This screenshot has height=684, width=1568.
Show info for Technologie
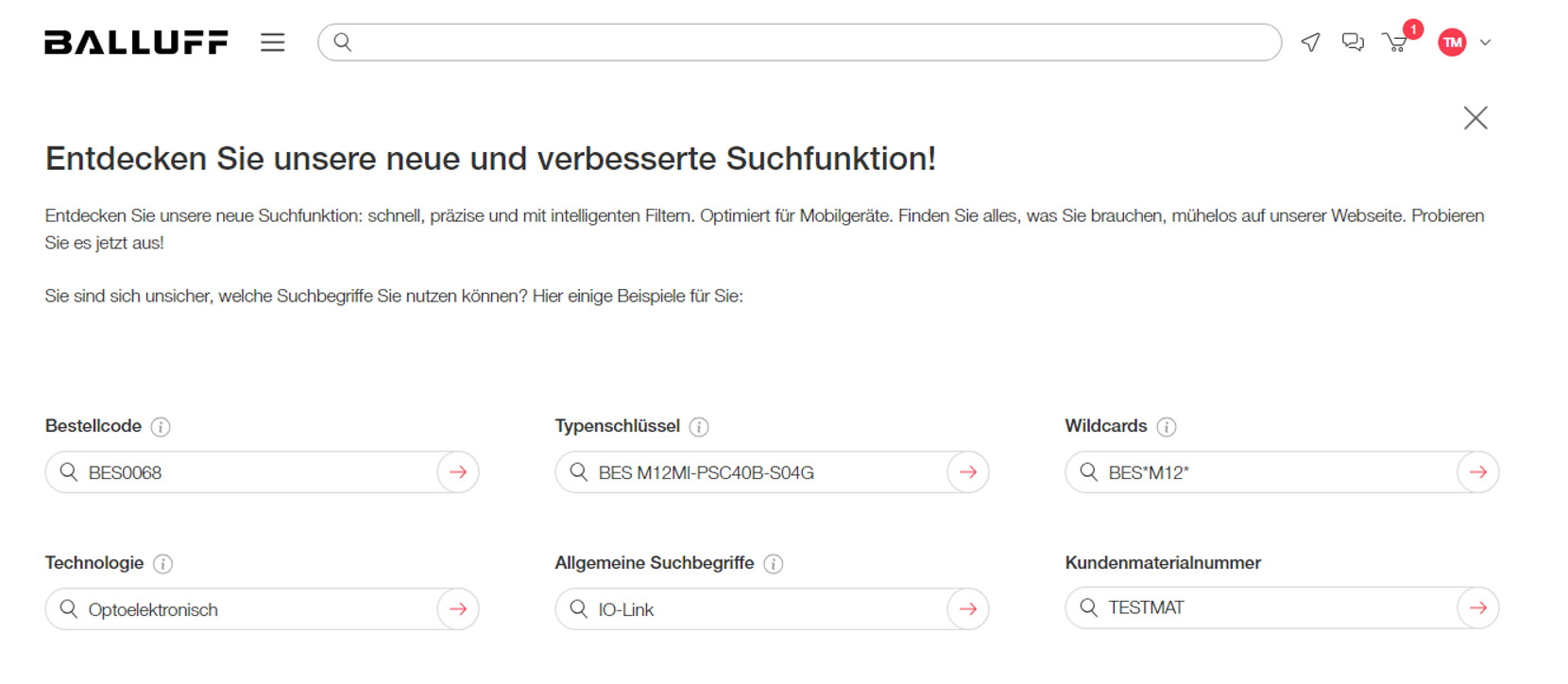tap(162, 564)
